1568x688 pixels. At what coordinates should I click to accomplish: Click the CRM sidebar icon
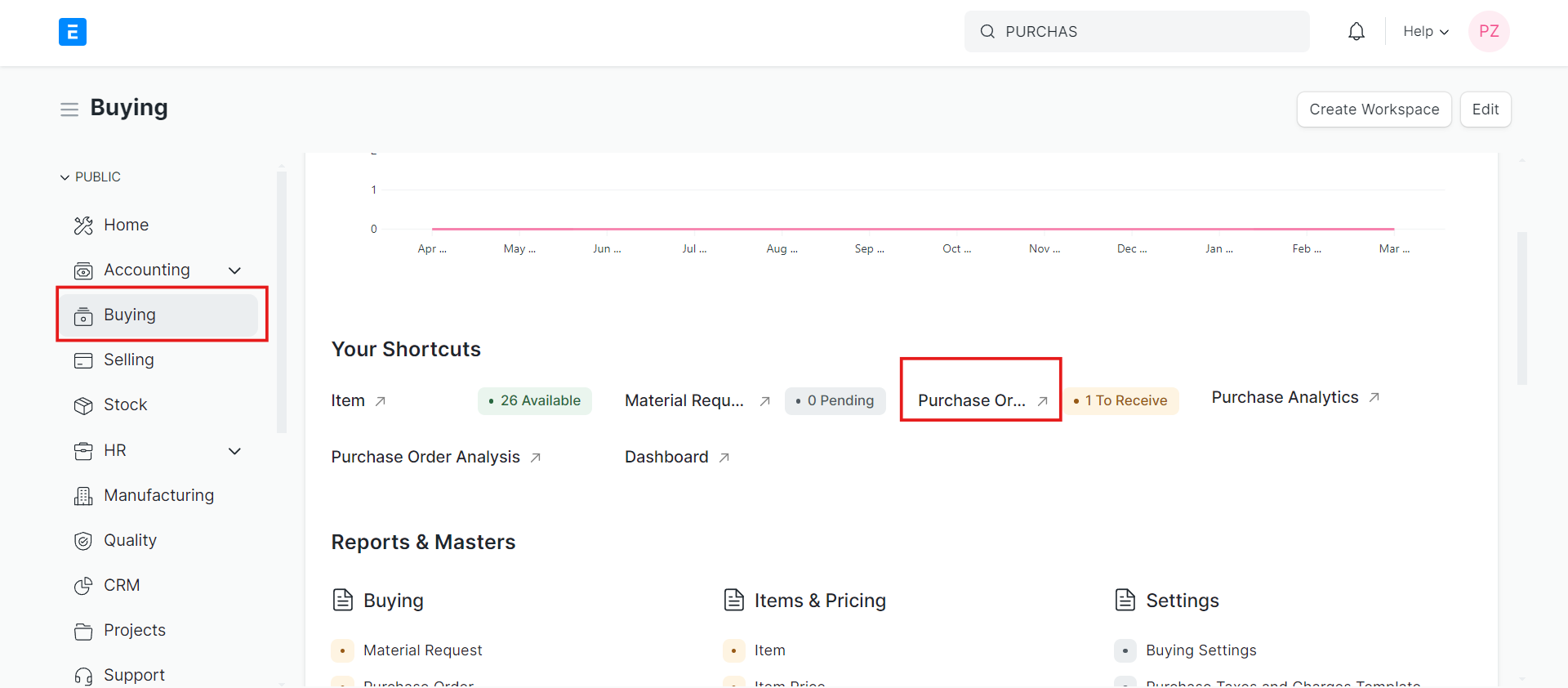coord(83,586)
